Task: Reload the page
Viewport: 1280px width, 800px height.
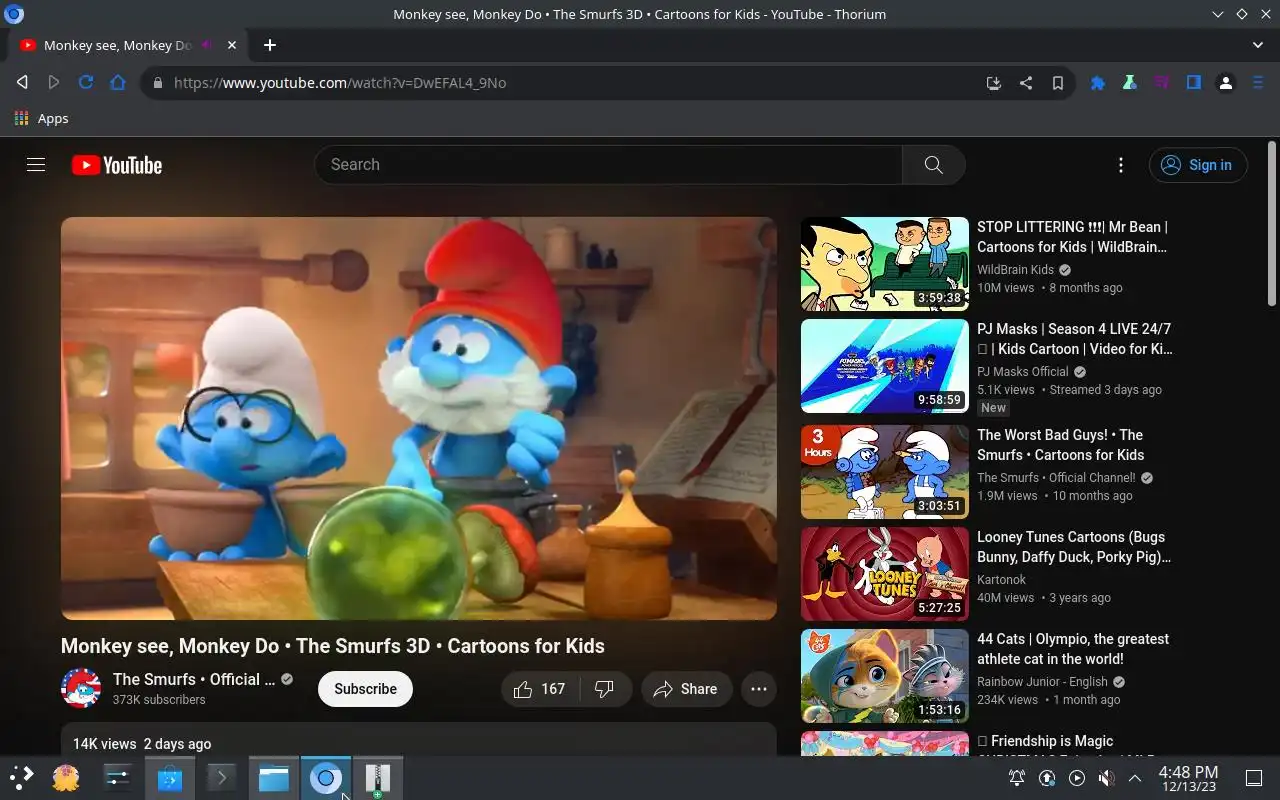Action: [x=86, y=82]
